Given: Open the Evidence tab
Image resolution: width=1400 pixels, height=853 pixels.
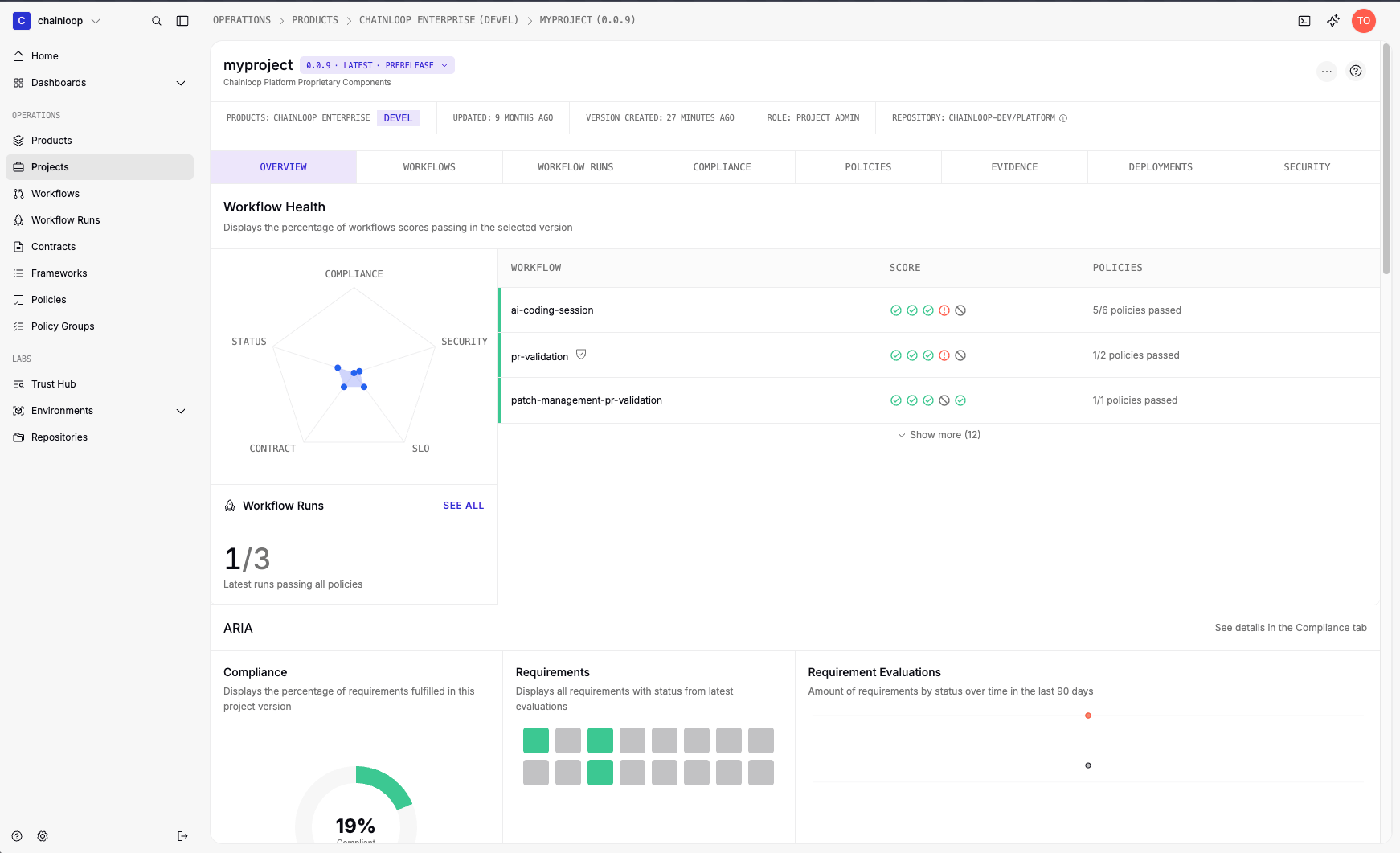Looking at the screenshot, I should (1014, 167).
